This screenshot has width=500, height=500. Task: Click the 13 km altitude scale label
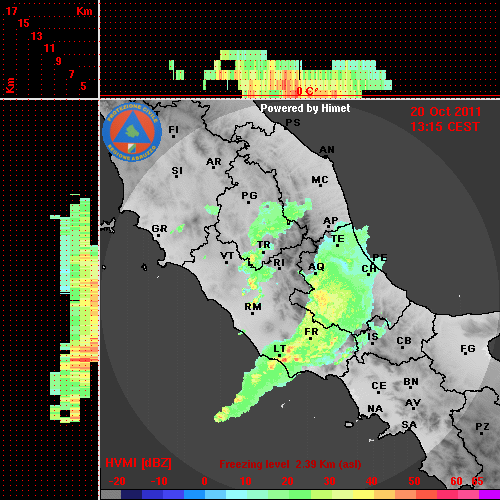[37, 36]
